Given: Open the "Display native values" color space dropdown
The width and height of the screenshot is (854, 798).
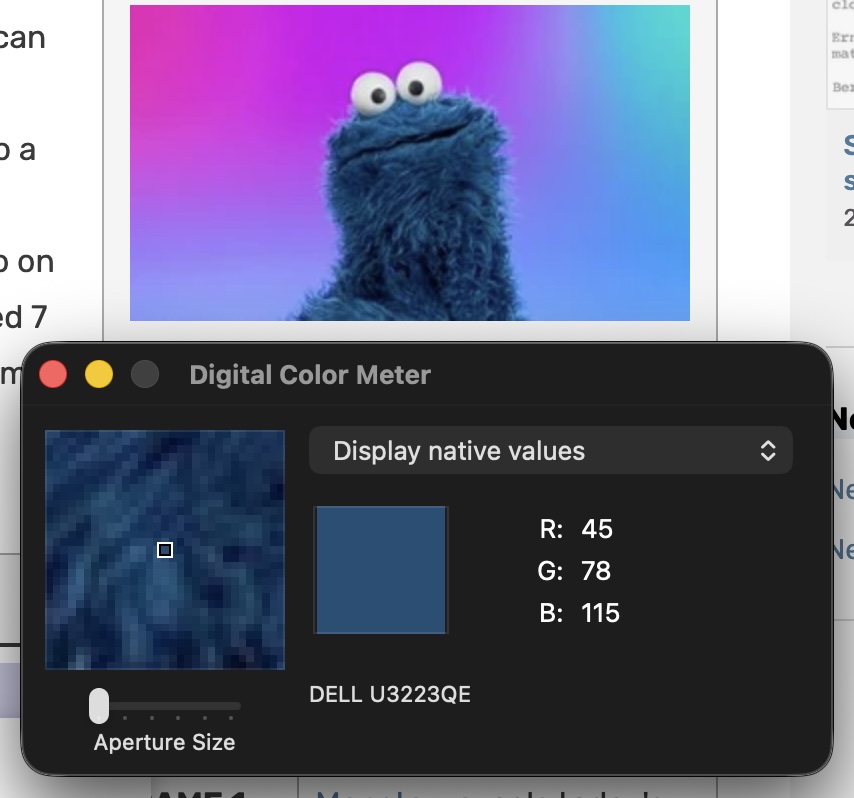Looking at the screenshot, I should tap(551, 450).
